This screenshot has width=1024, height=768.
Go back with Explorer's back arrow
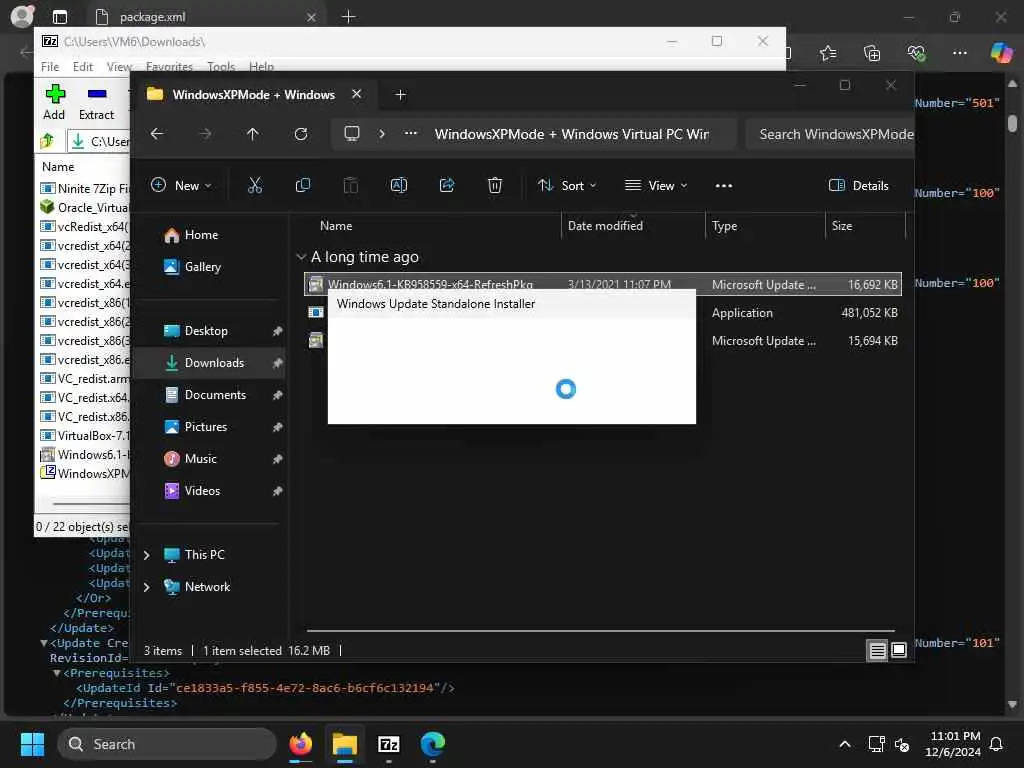[x=157, y=134]
